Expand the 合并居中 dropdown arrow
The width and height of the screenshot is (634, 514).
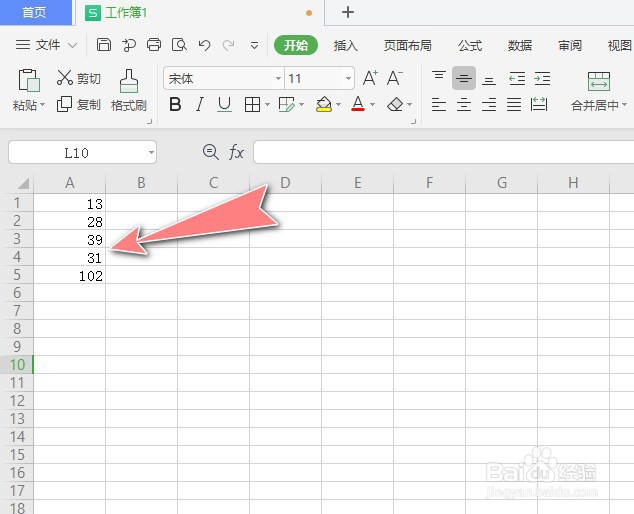pyautogui.click(x=624, y=105)
